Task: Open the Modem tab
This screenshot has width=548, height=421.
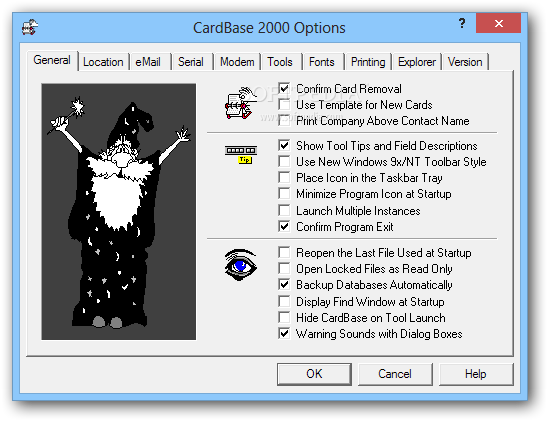Action: coord(237,62)
